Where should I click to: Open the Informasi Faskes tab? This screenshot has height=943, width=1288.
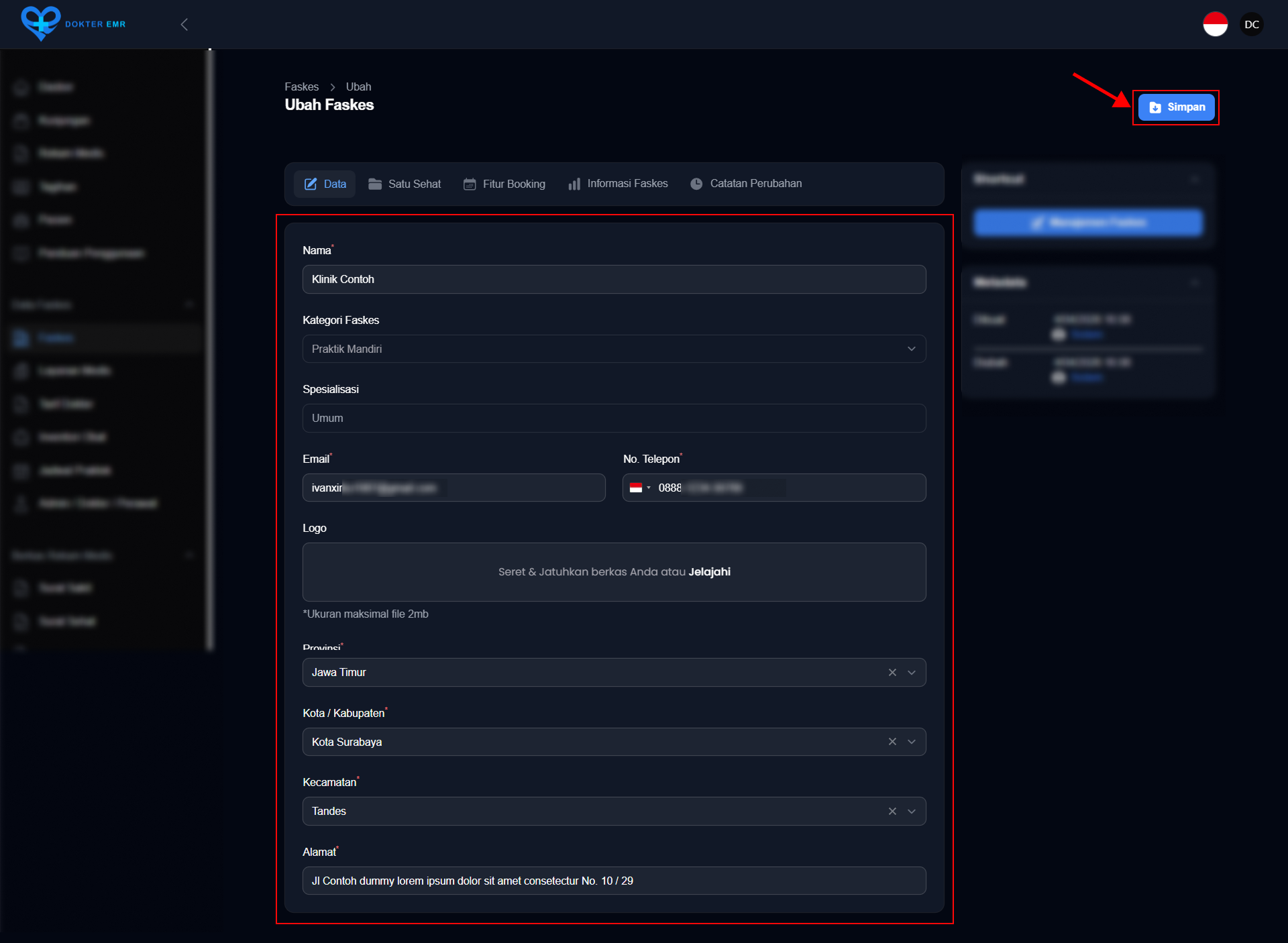tap(618, 184)
